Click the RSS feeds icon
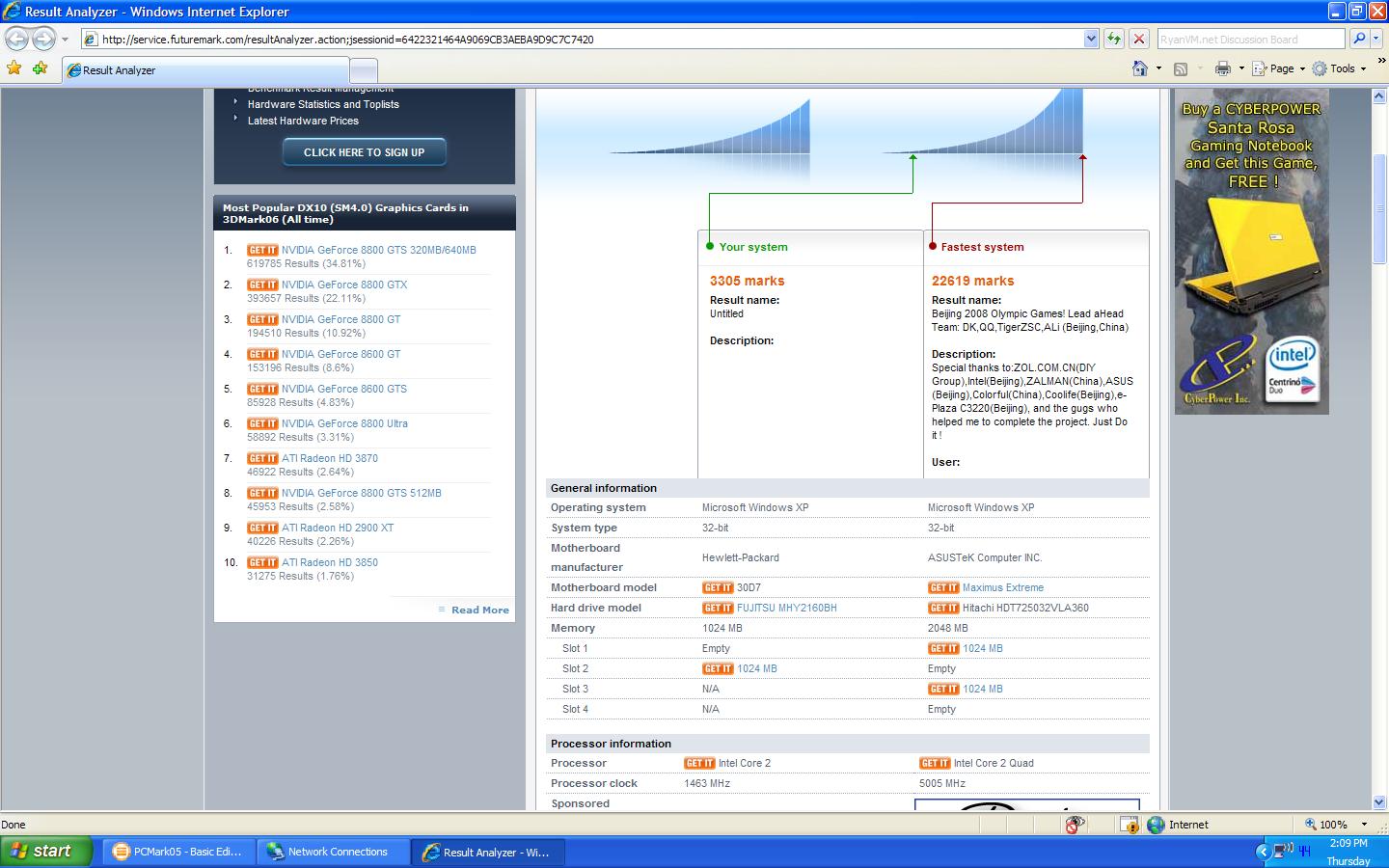 (1181, 68)
